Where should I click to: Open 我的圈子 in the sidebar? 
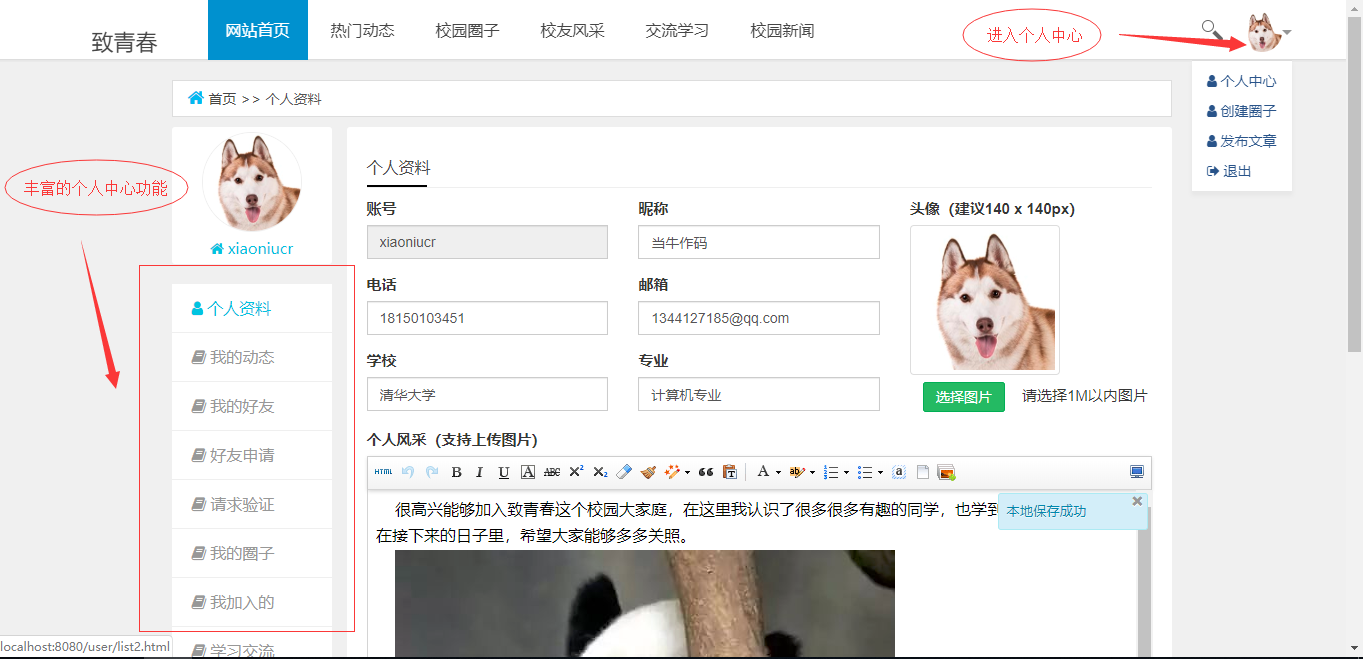(x=252, y=553)
